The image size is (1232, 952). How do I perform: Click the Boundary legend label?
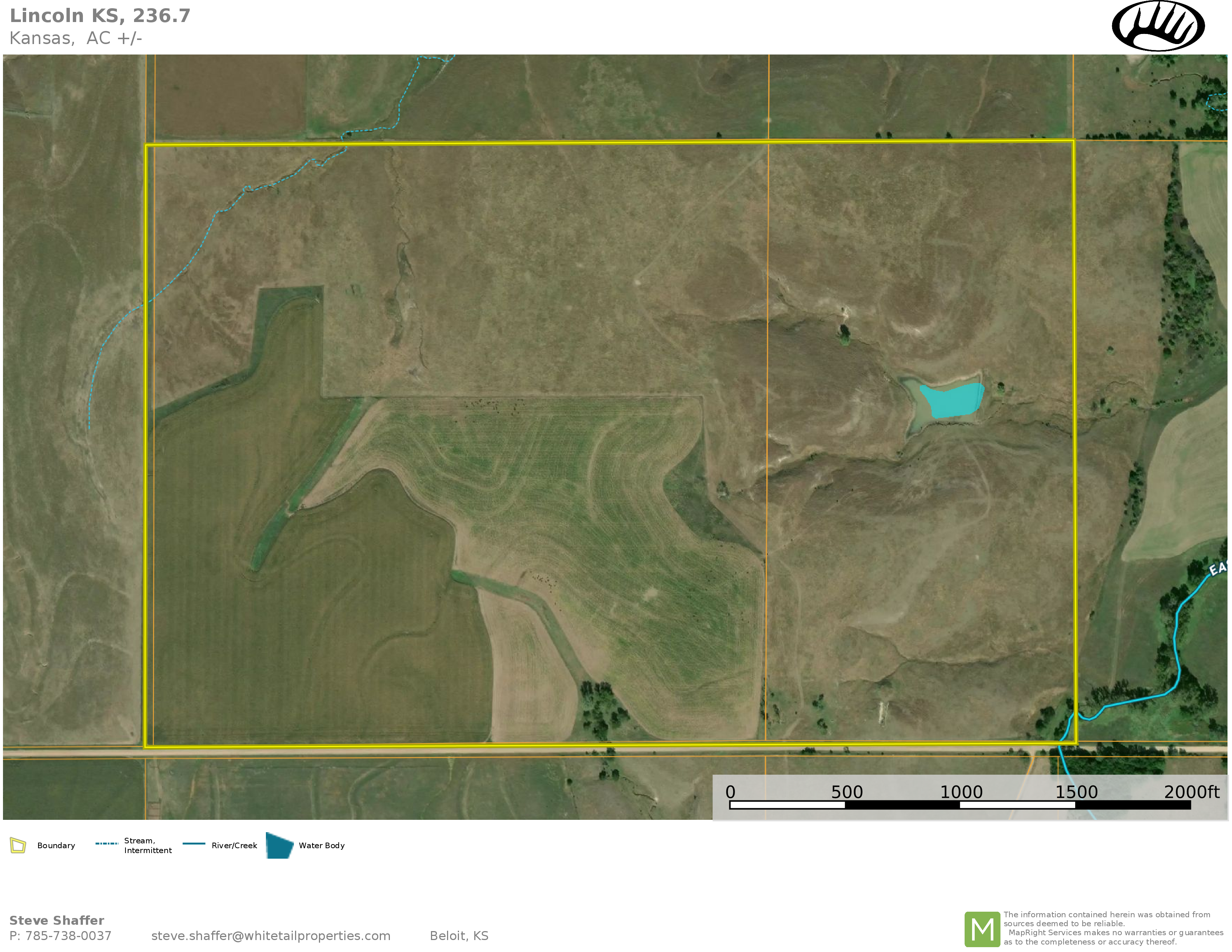point(56,845)
